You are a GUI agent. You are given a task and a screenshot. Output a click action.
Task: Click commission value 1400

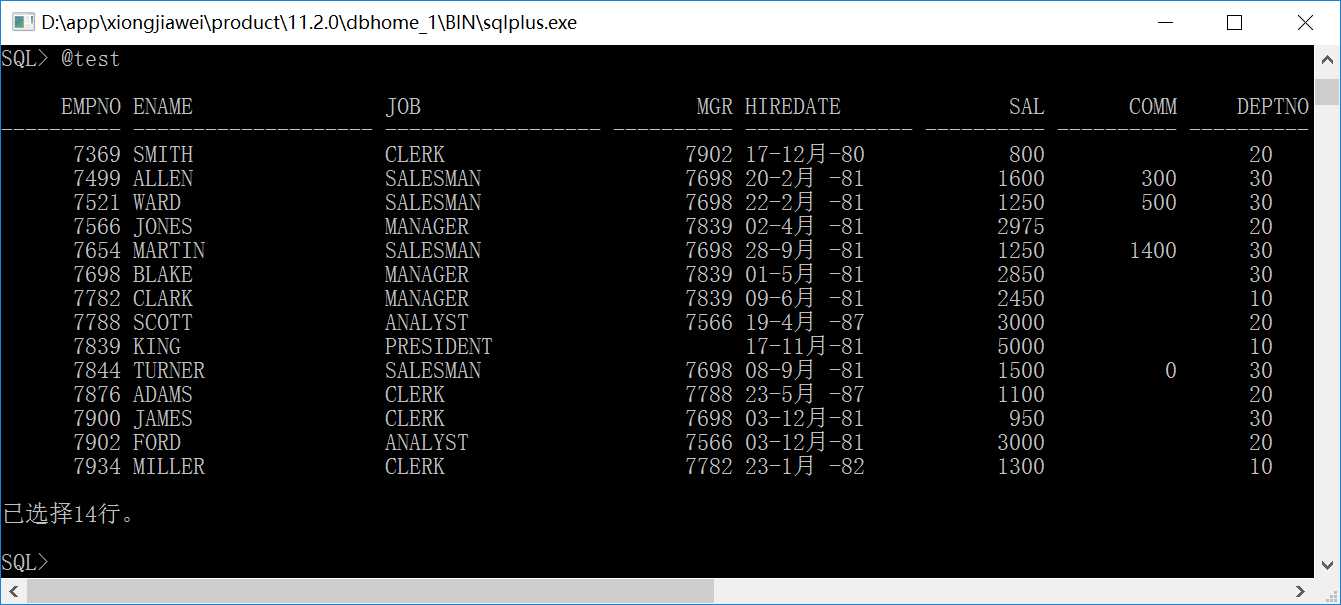[x=1153, y=251]
